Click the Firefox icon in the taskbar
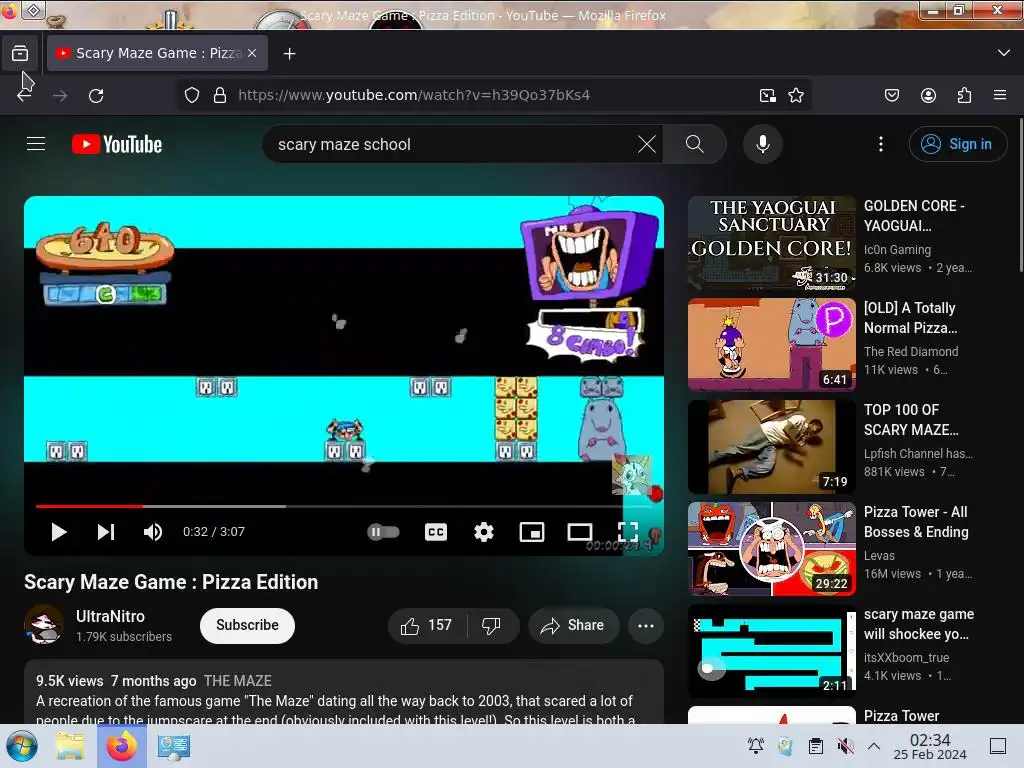This screenshot has height=768, width=1024. pos(122,746)
